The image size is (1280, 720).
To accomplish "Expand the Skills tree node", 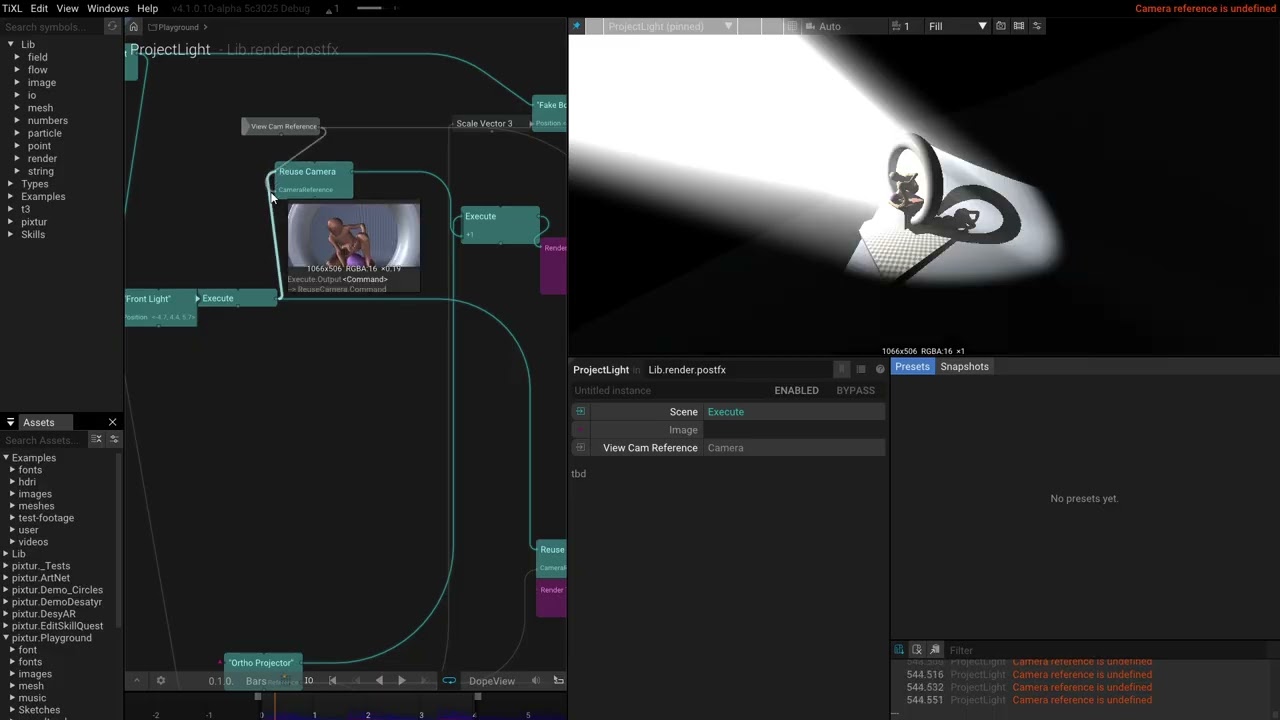I will (11, 234).
